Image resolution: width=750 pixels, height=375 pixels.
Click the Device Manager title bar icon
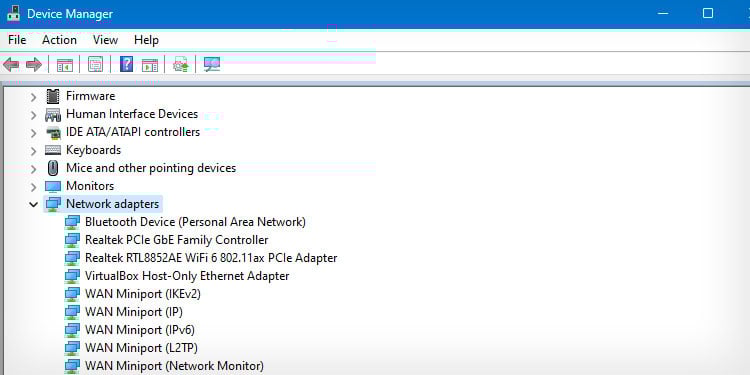click(x=13, y=13)
